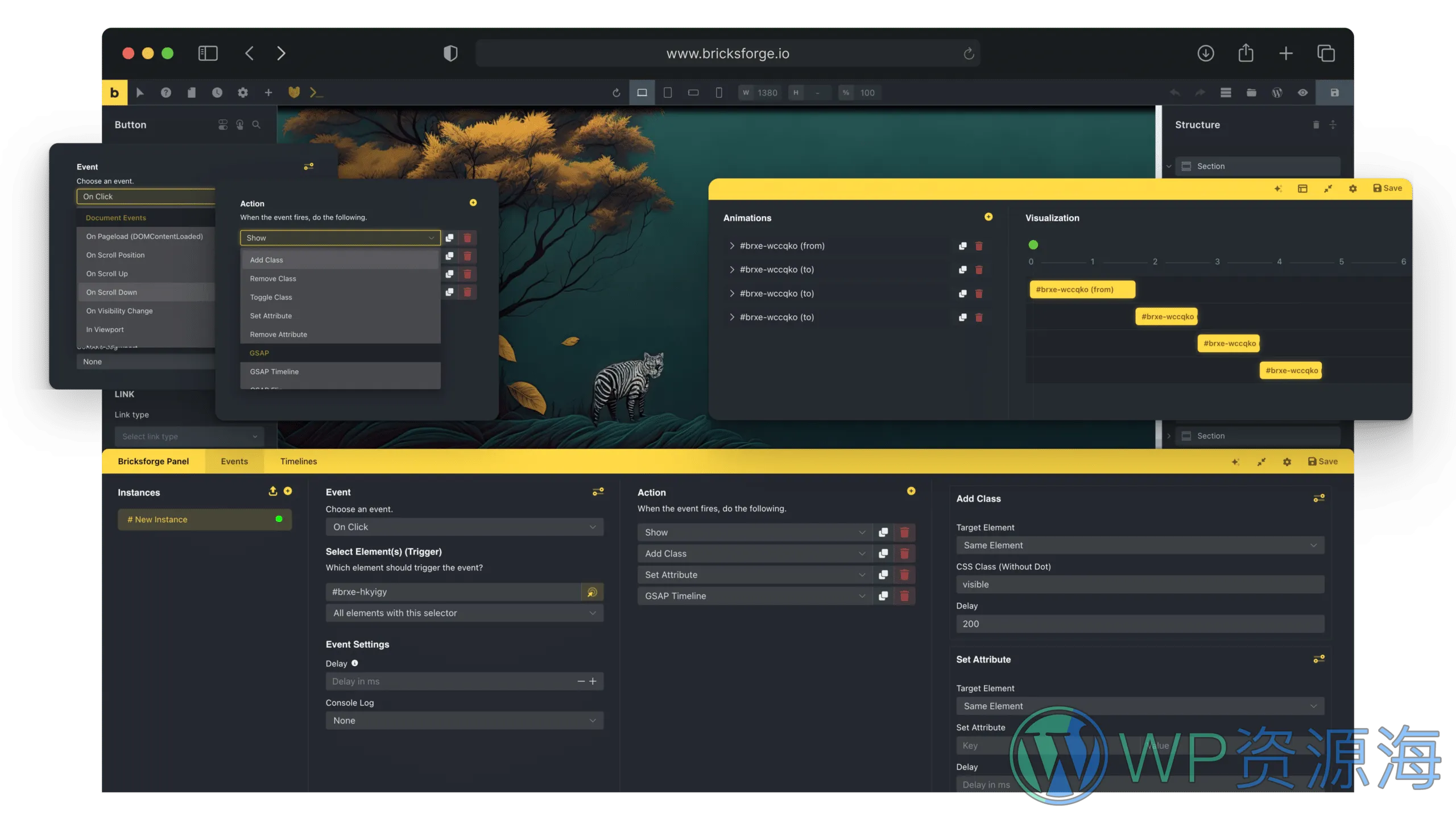Image resolution: width=1456 pixels, height=819 pixels.
Task: Switch to Events tab
Action: [x=234, y=461]
